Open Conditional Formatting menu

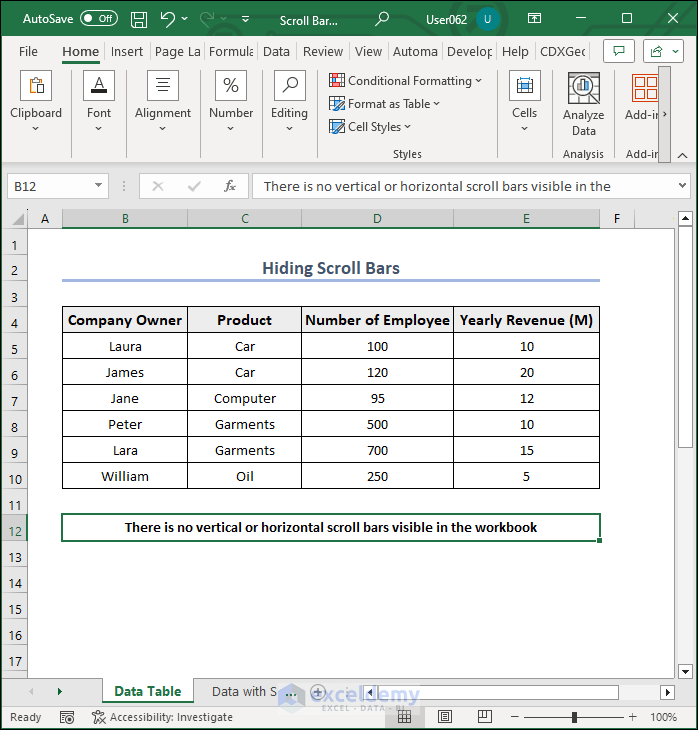coord(405,81)
